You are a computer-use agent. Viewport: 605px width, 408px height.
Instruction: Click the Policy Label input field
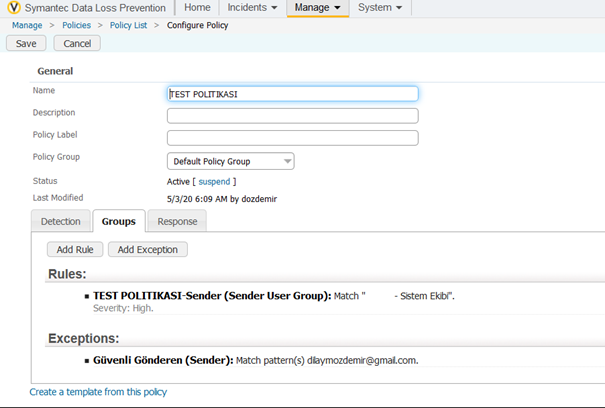[292, 138]
